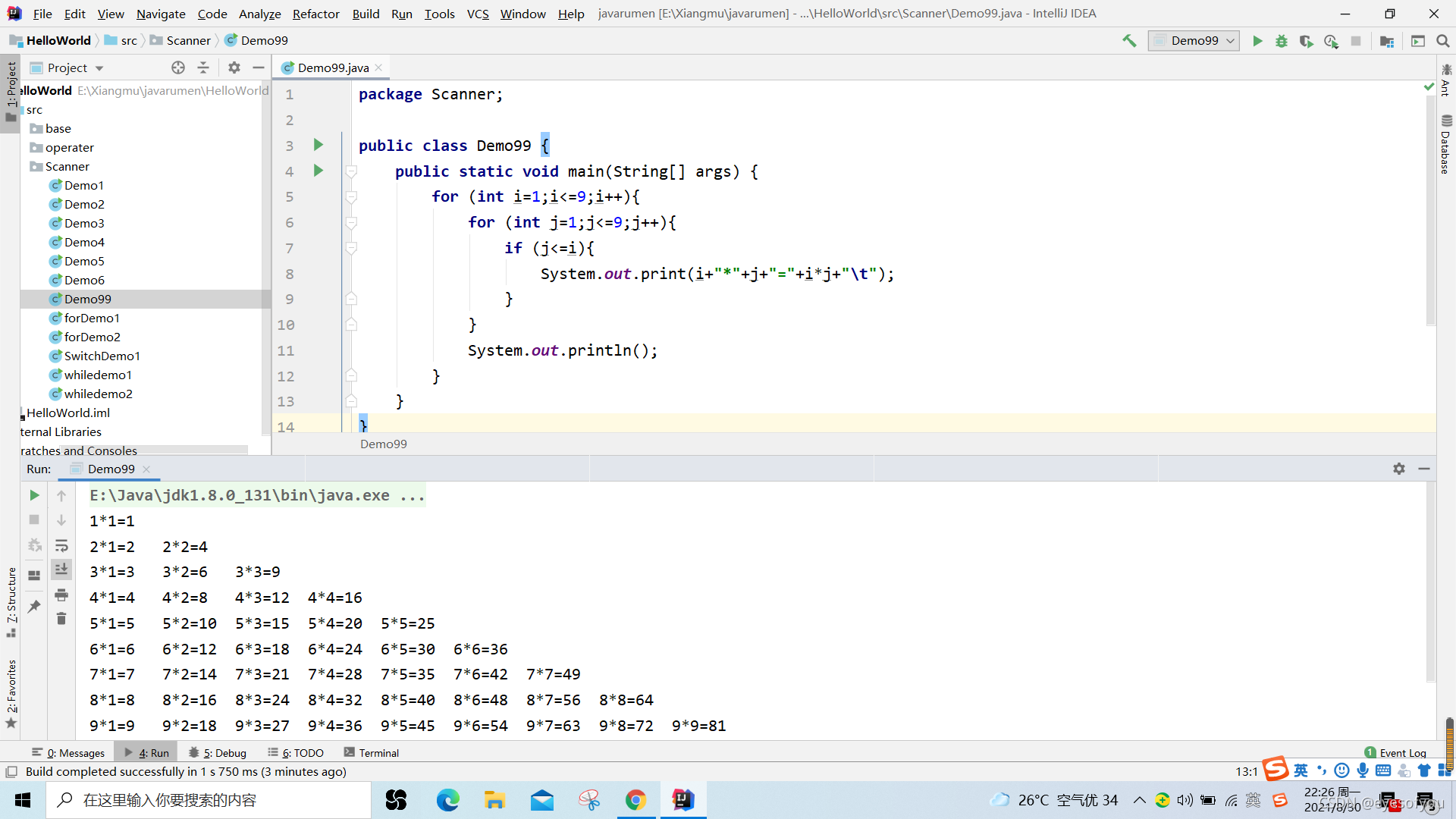Viewport: 1456px width, 819px height.
Task: Open the 5: Debug tool window
Action: (x=218, y=752)
